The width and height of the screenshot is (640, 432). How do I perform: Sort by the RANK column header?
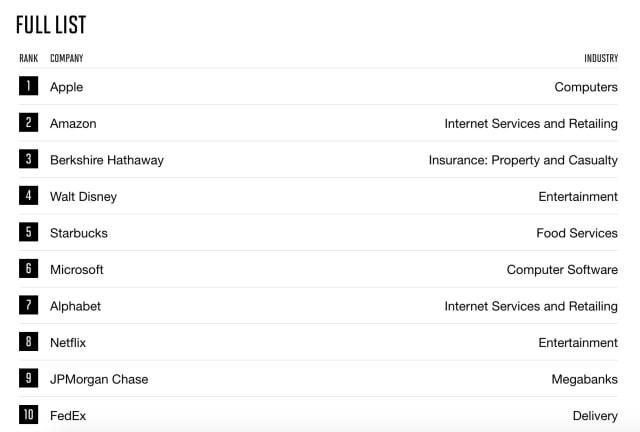[x=28, y=58]
